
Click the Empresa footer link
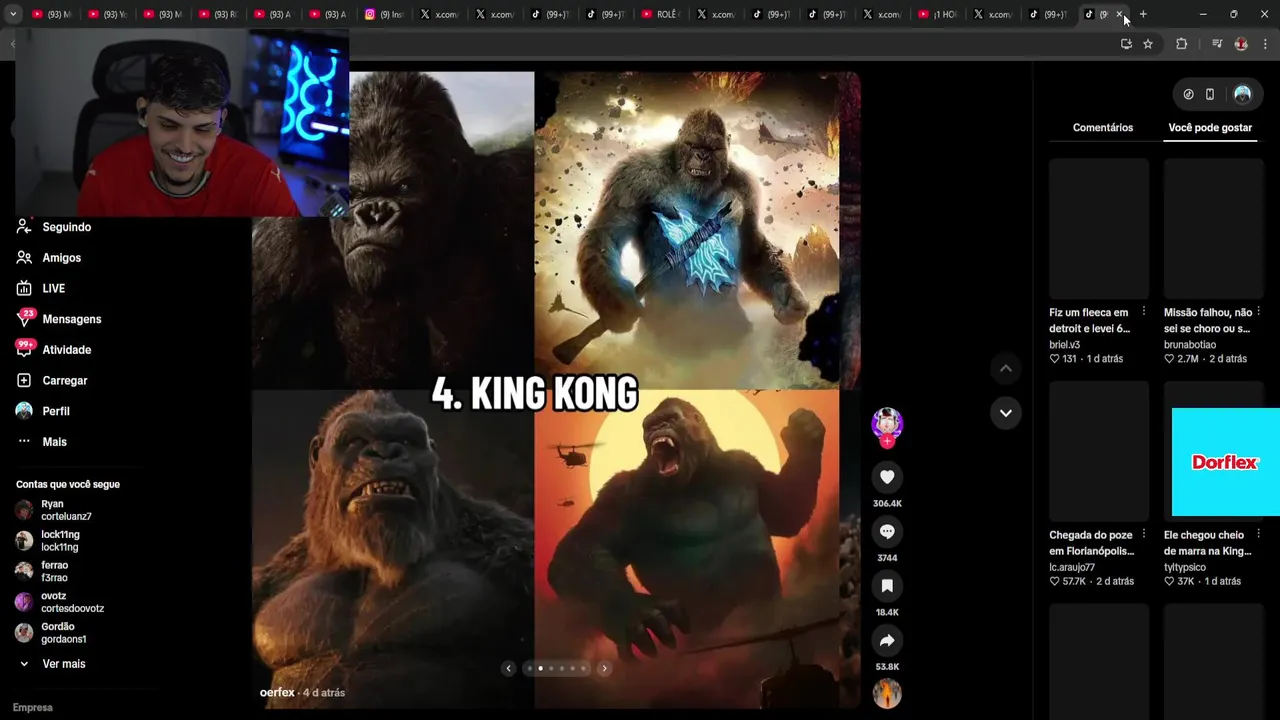tap(32, 708)
